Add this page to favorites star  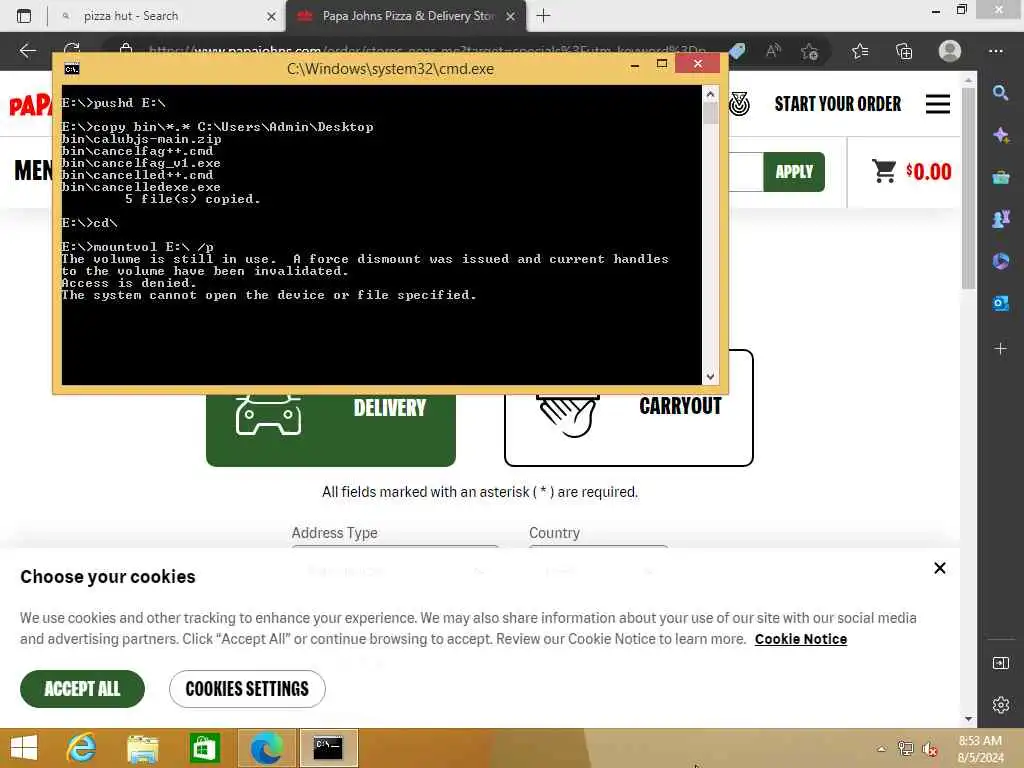[x=810, y=51]
